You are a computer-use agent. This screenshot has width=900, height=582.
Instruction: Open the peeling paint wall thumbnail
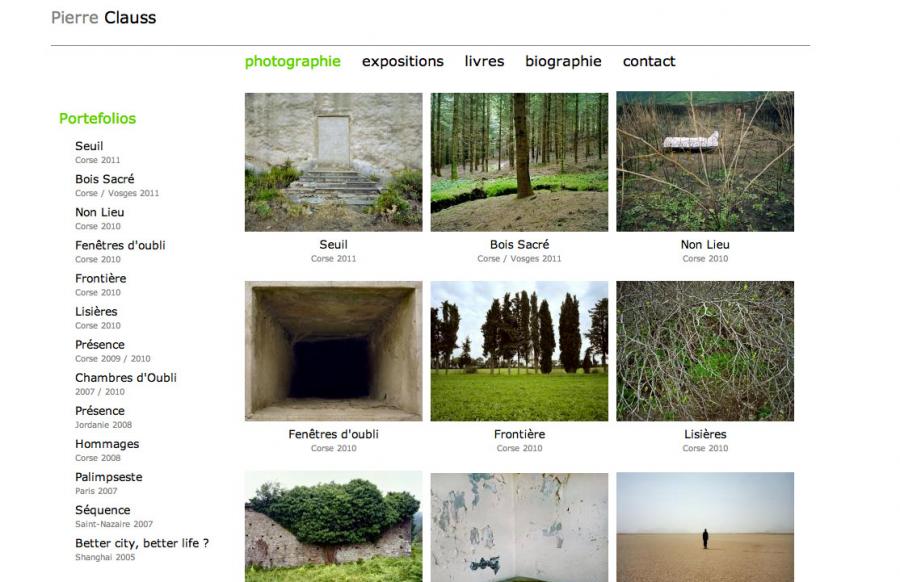[x=519, y=527]
